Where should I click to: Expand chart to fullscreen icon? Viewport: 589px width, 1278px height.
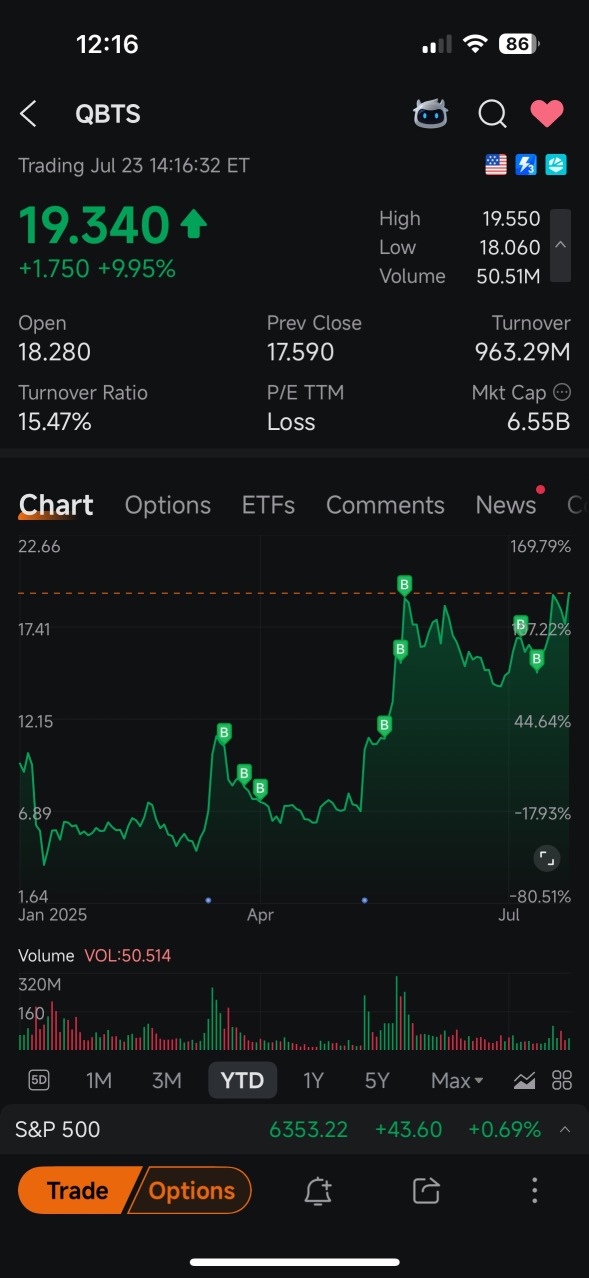546,858
